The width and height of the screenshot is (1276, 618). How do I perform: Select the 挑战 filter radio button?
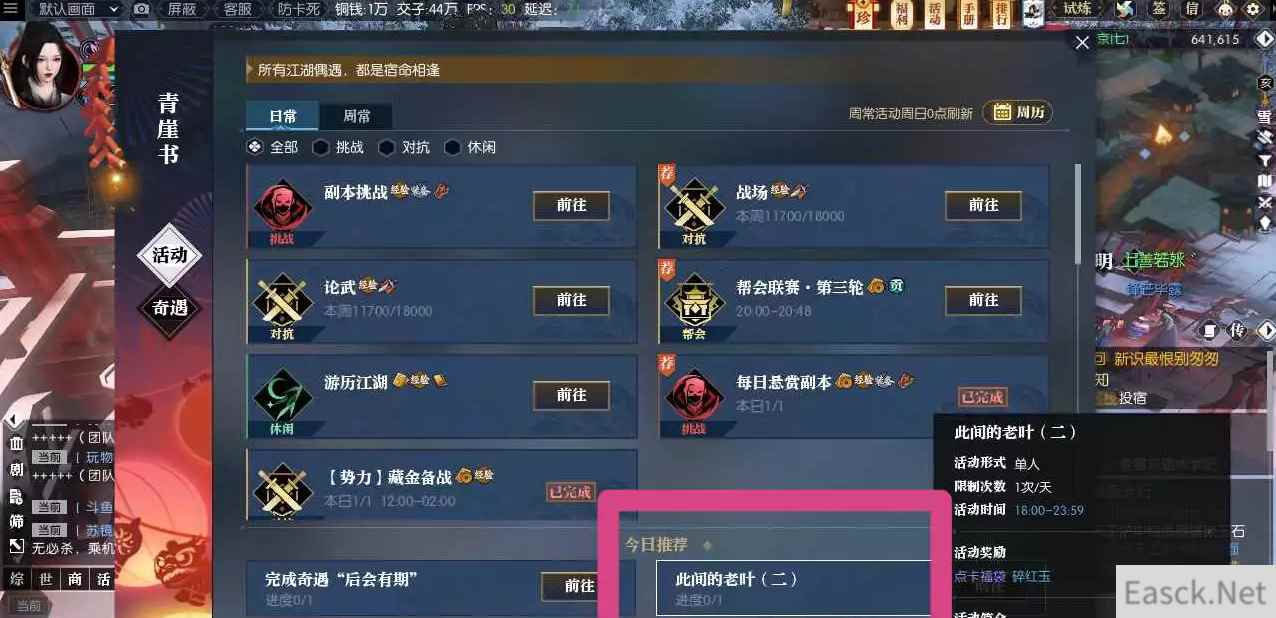coord(338,147)
